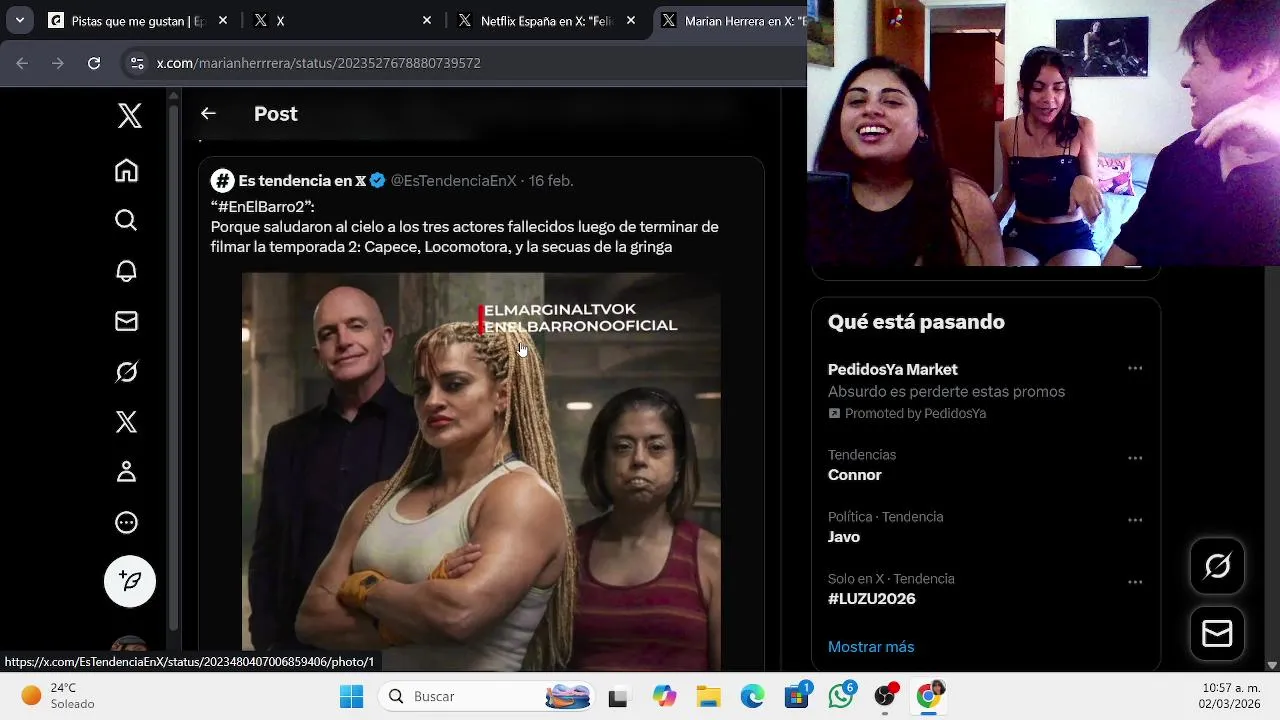
Task: Click 'Es tendencia en X' hashtag avatar
Action: [x=222, y=181]
